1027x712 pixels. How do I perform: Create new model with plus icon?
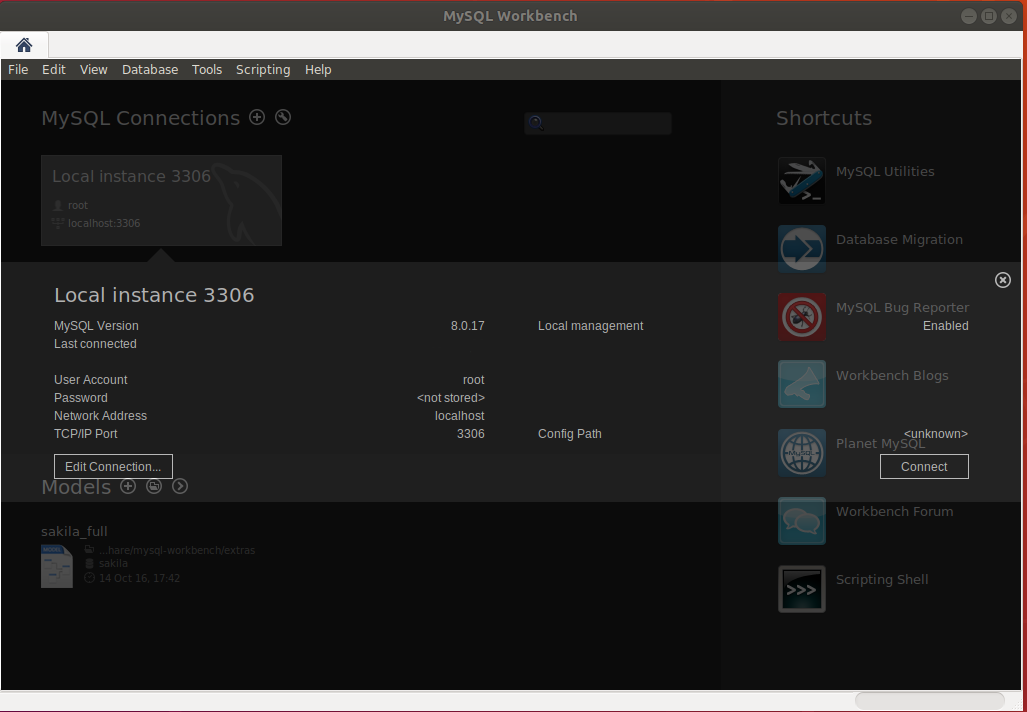point(128,486)
